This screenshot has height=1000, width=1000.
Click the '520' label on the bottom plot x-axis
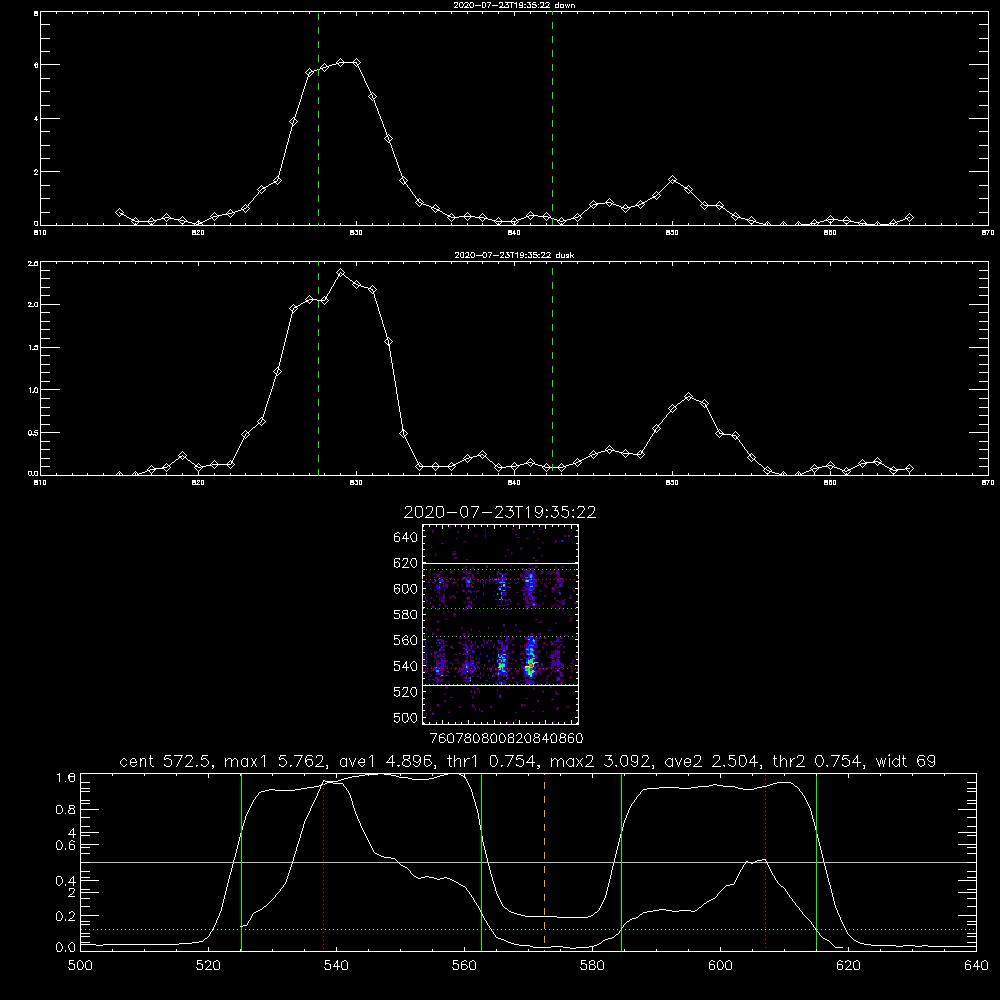pyautogui.click(x=208, y=966)
